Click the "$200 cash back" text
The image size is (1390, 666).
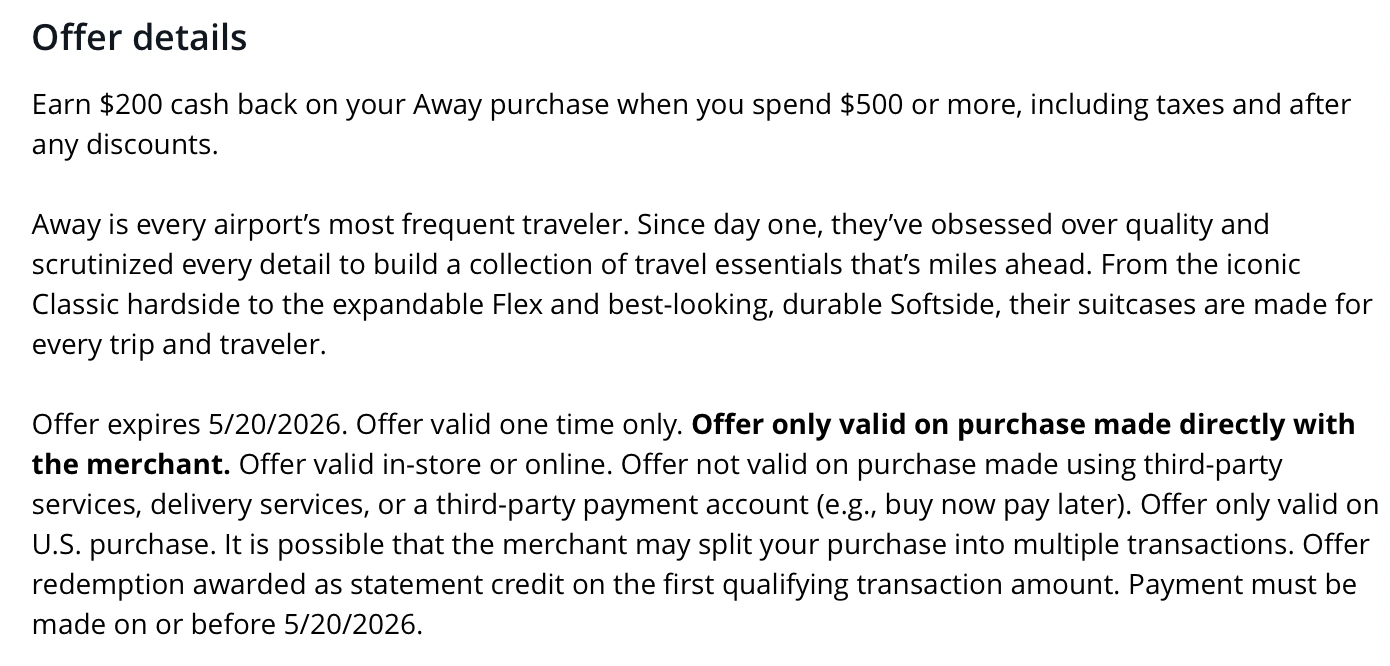[198, 105]
